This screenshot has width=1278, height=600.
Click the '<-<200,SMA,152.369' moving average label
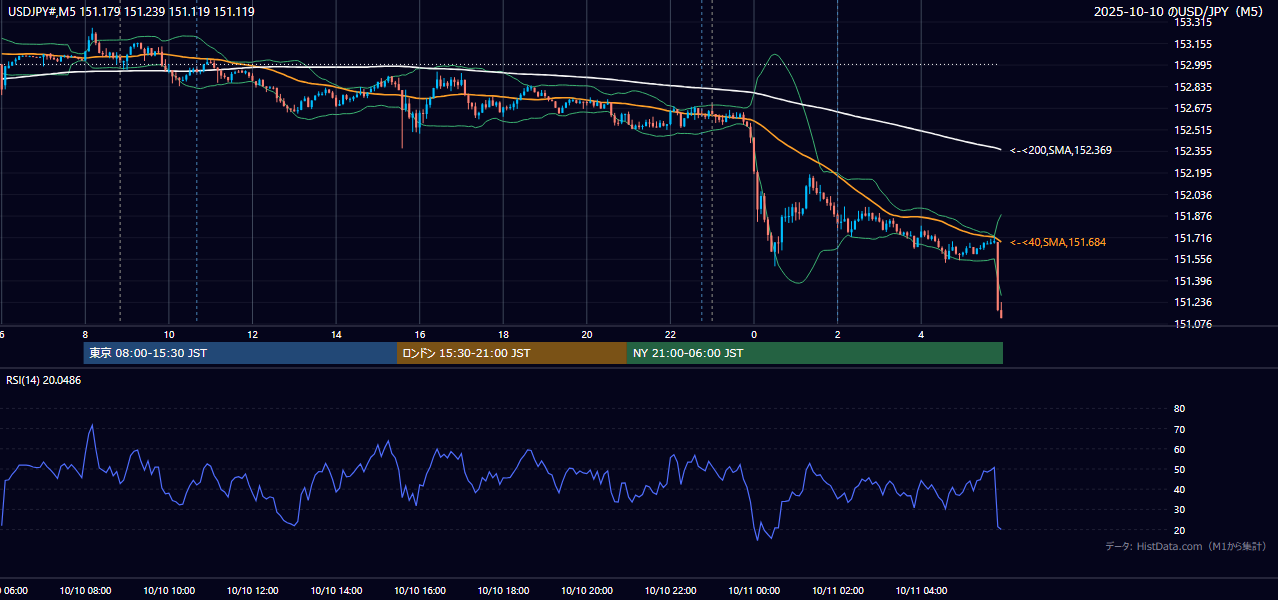click(x=1061, y=150)
